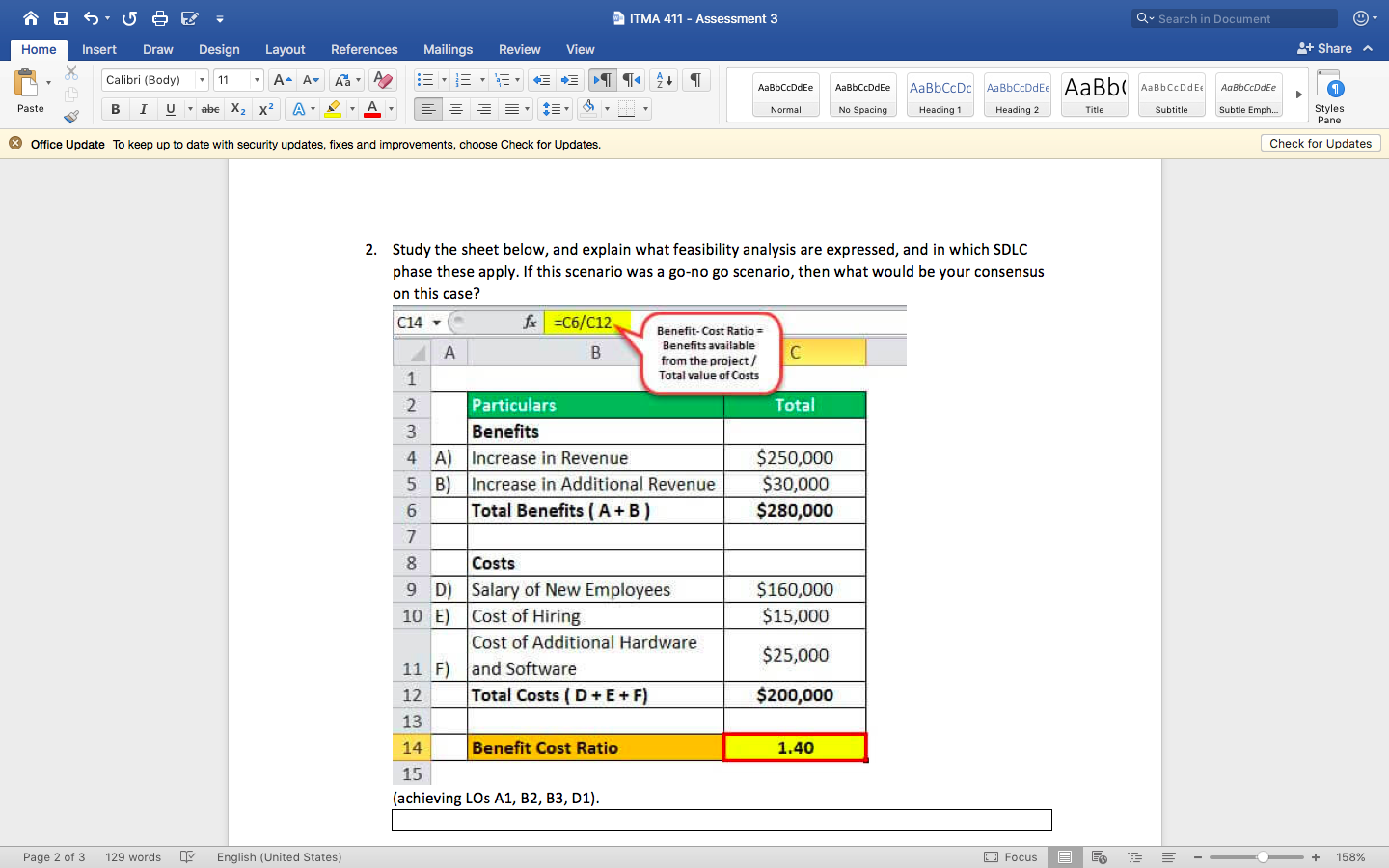
Task: Apply strikethrough formatting
Action: (210, 109)
